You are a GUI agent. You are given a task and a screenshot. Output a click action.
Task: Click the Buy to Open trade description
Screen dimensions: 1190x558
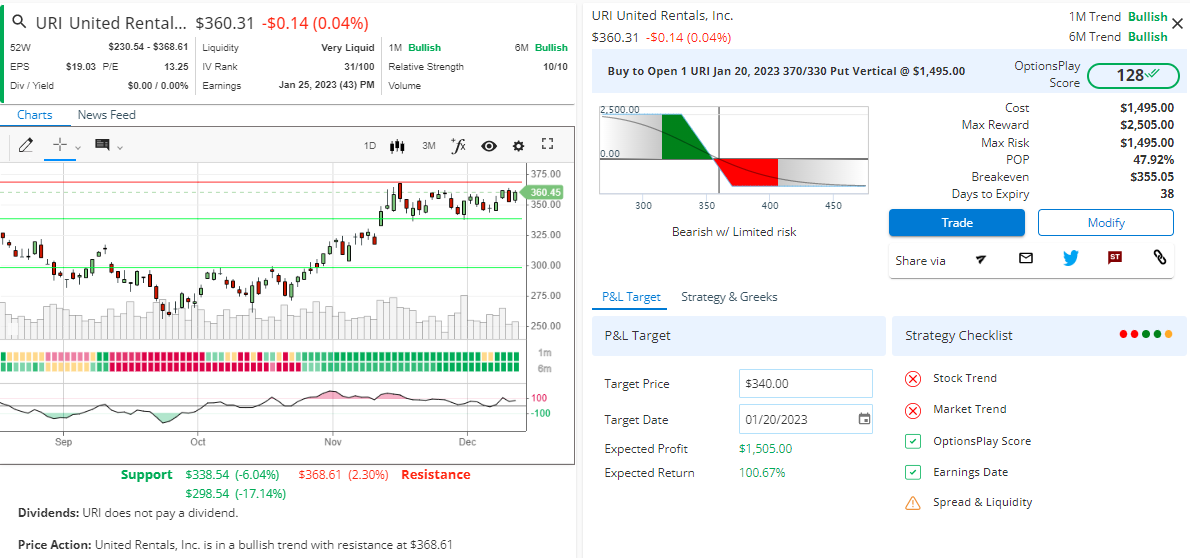coord(786,71)
